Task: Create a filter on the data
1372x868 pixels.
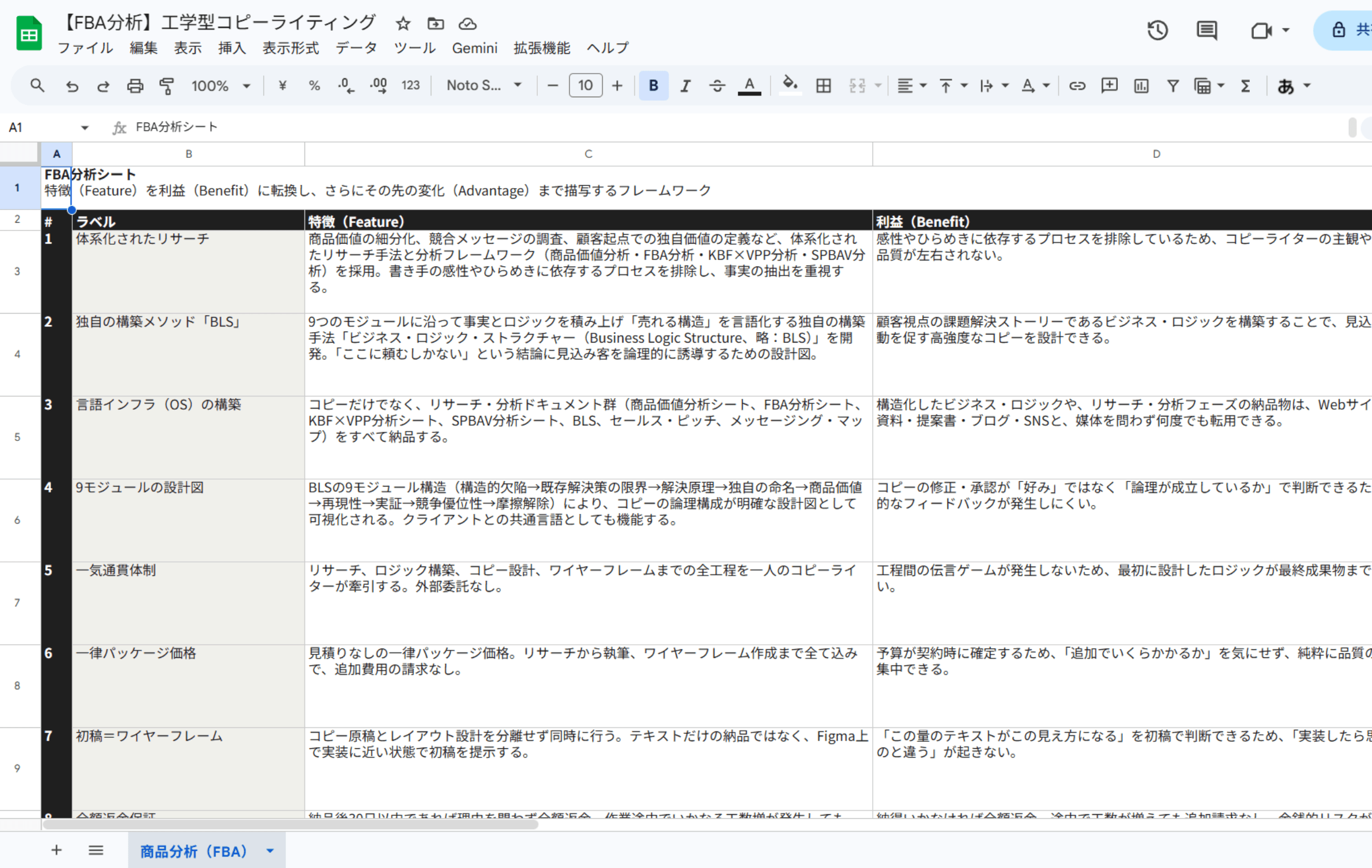Action: (x=1172, y=86)
